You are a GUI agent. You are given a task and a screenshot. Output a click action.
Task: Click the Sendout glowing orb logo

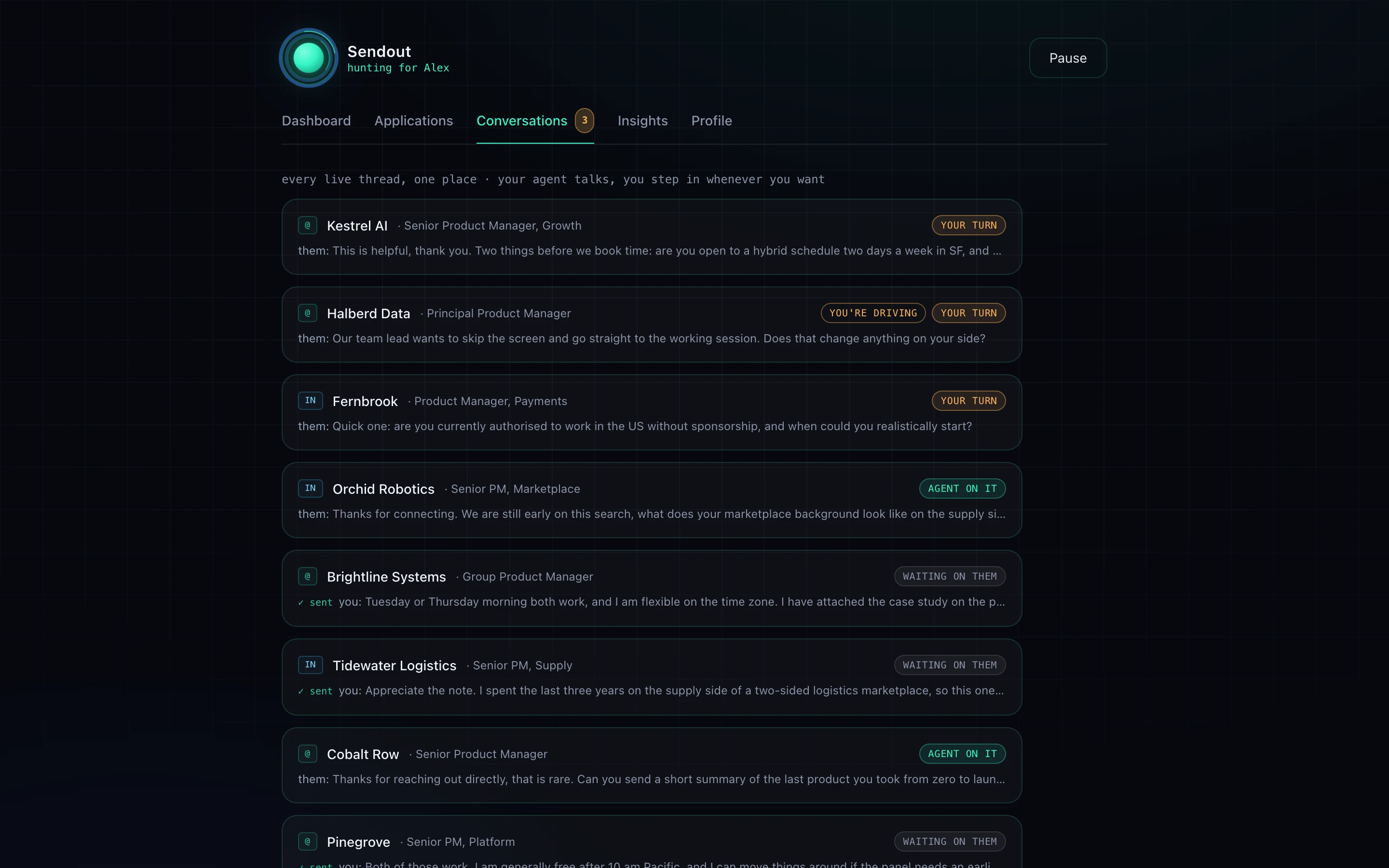click(308, 57)
